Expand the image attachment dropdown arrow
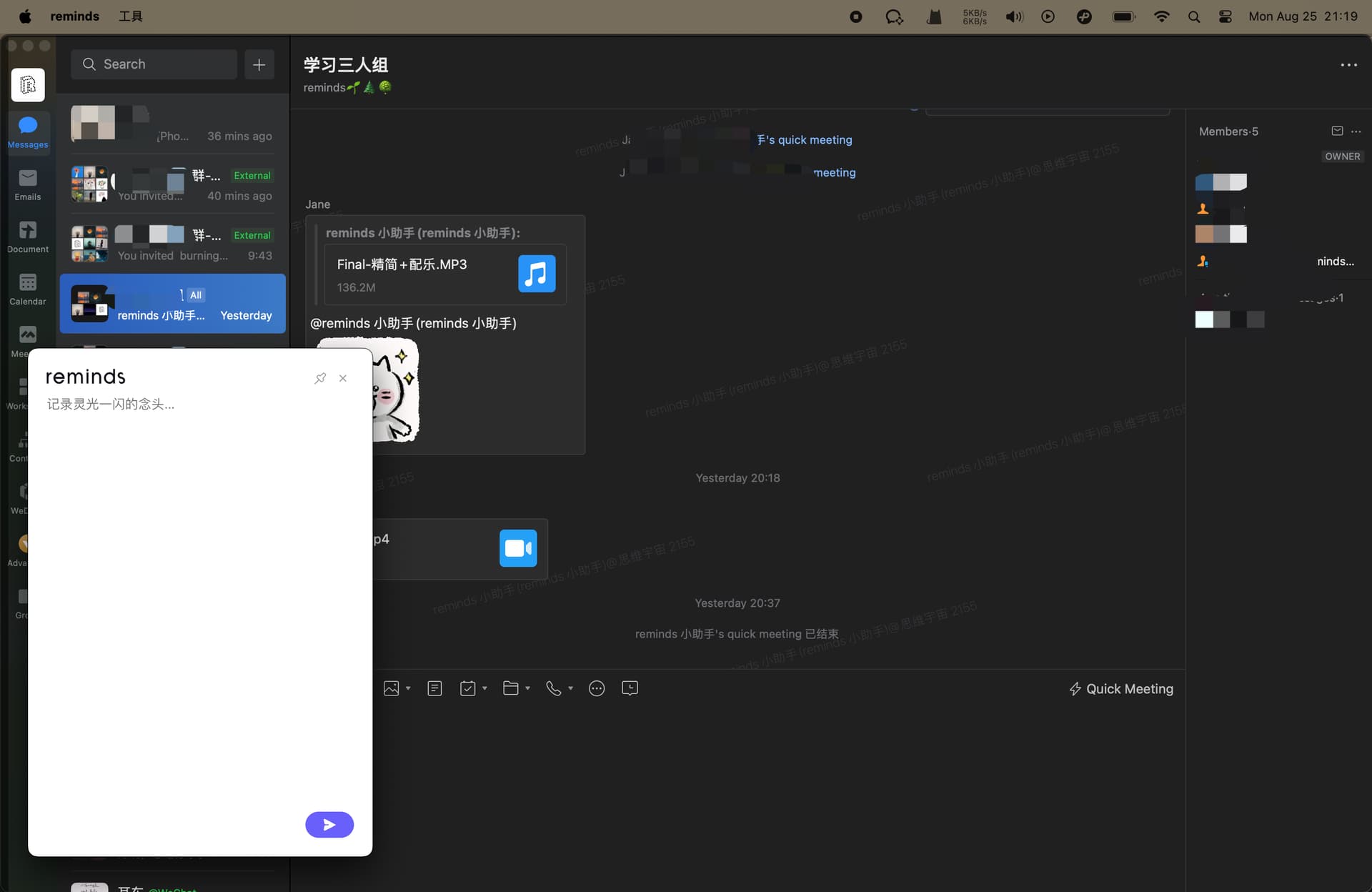Screen dimensions: 1372x892 pos(408,688)
